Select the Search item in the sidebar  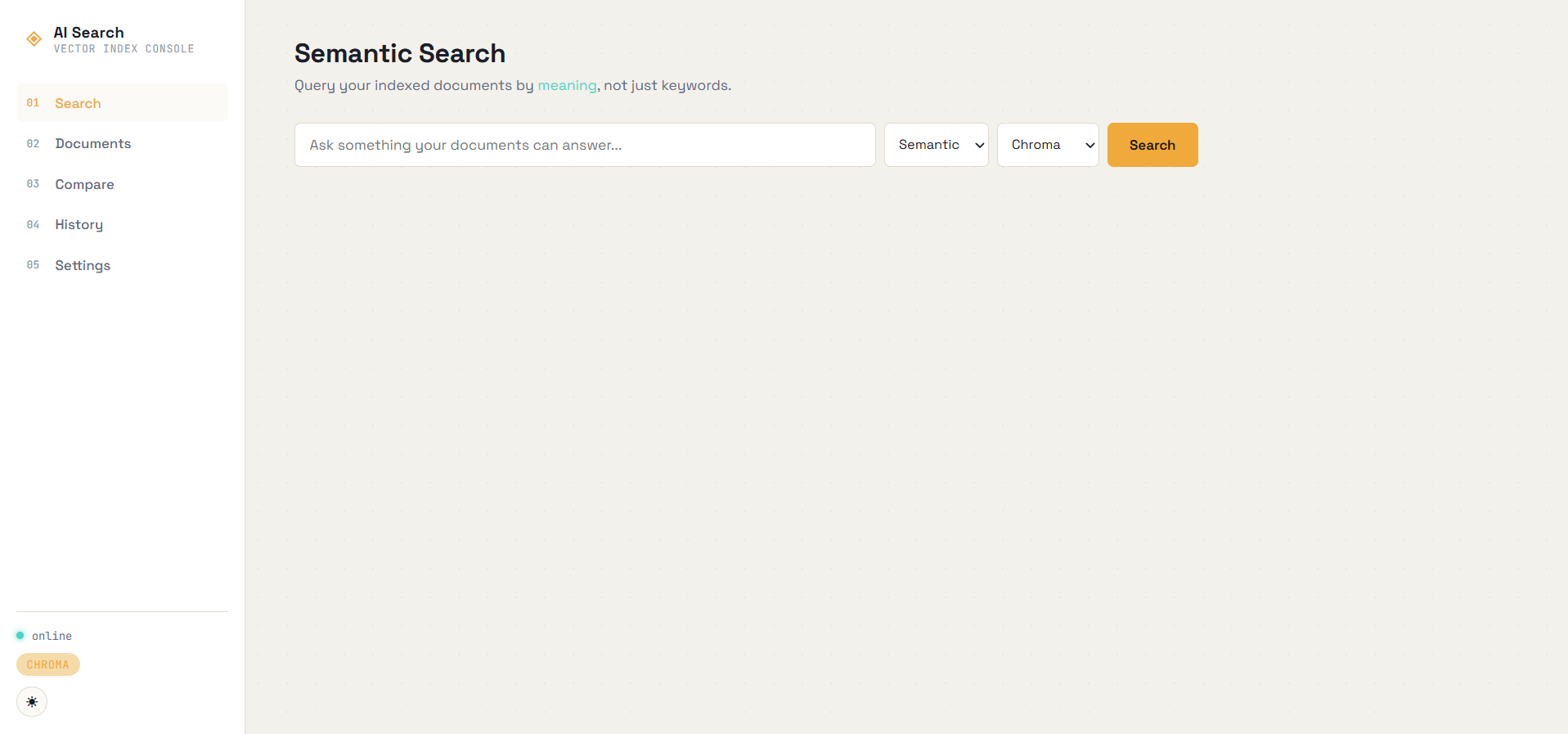tap(122, 103)
